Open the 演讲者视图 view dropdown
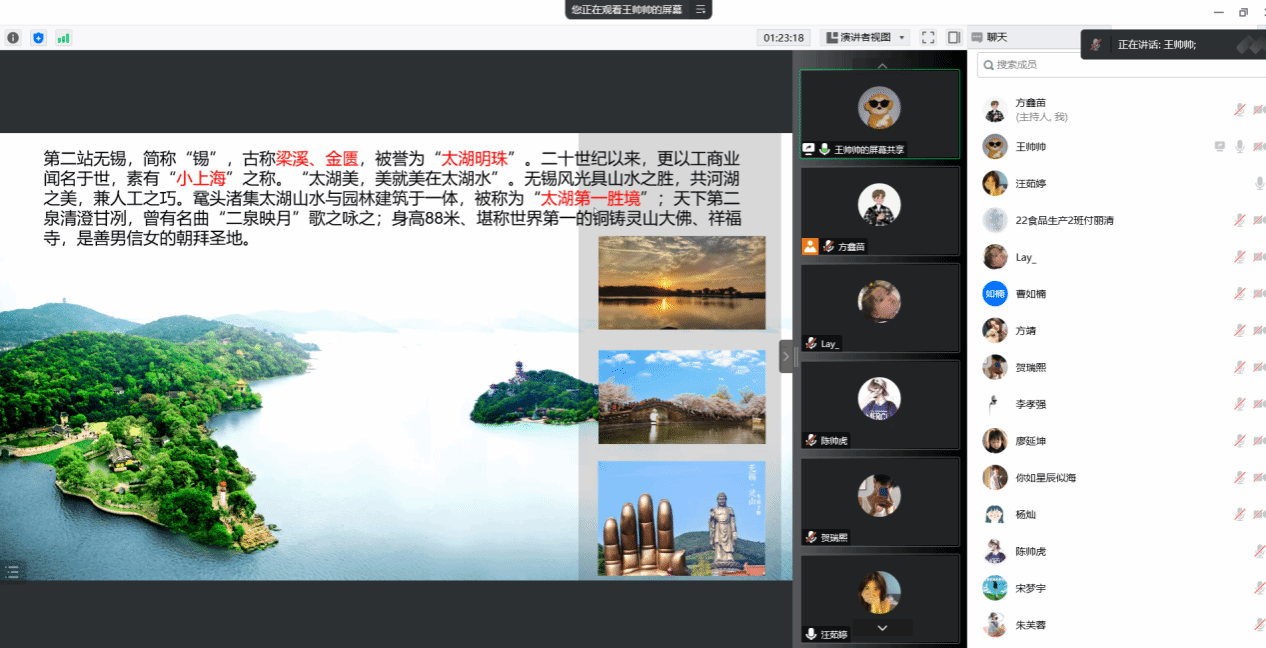The width and height of the screenshot is (1266, 648). click(865, 37)
